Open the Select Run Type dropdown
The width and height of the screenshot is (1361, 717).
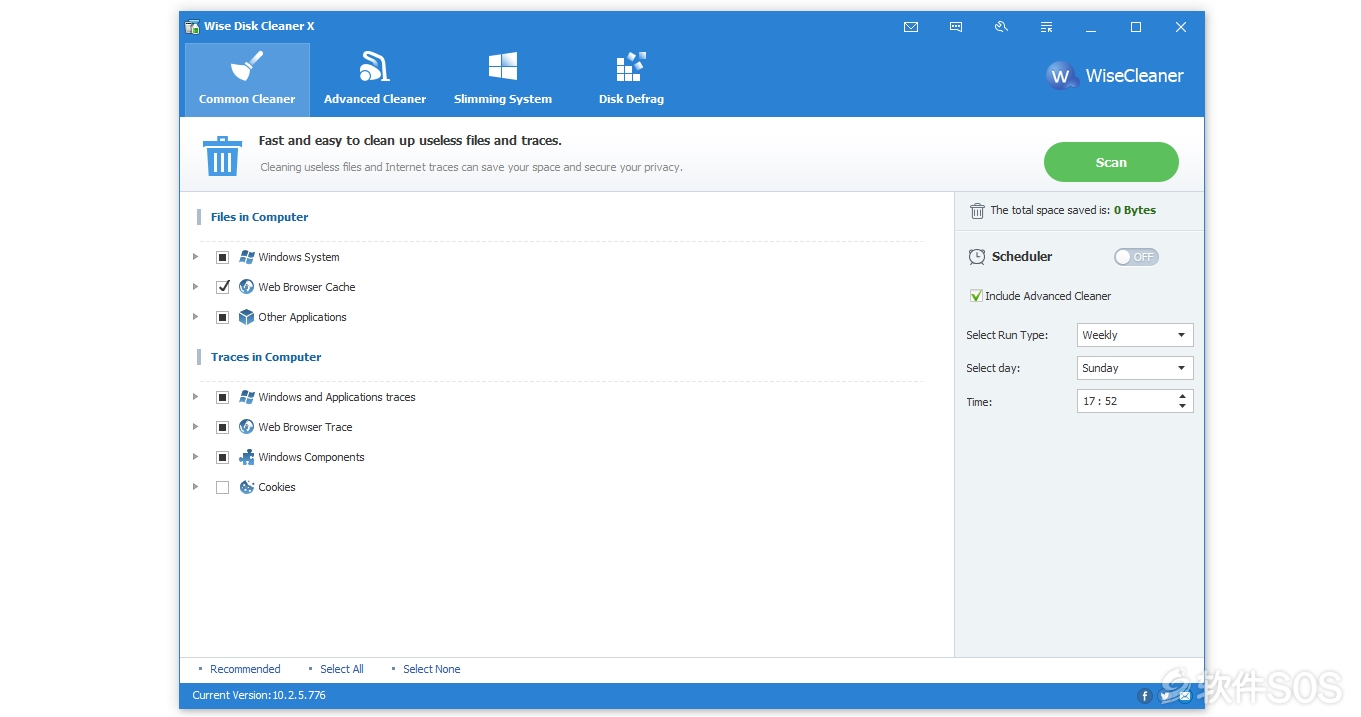(1135, 335)
